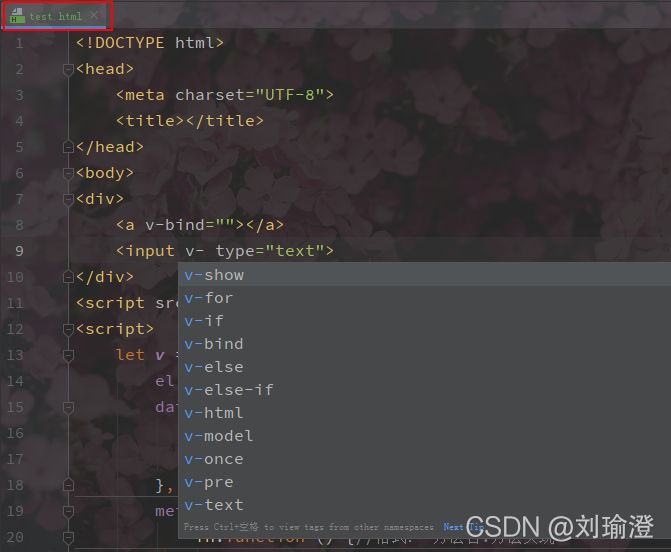Viewport: 671px width, 552px height.
Task: Close the test.html tab
Action: pyautogui.click(x=94, y=16)
